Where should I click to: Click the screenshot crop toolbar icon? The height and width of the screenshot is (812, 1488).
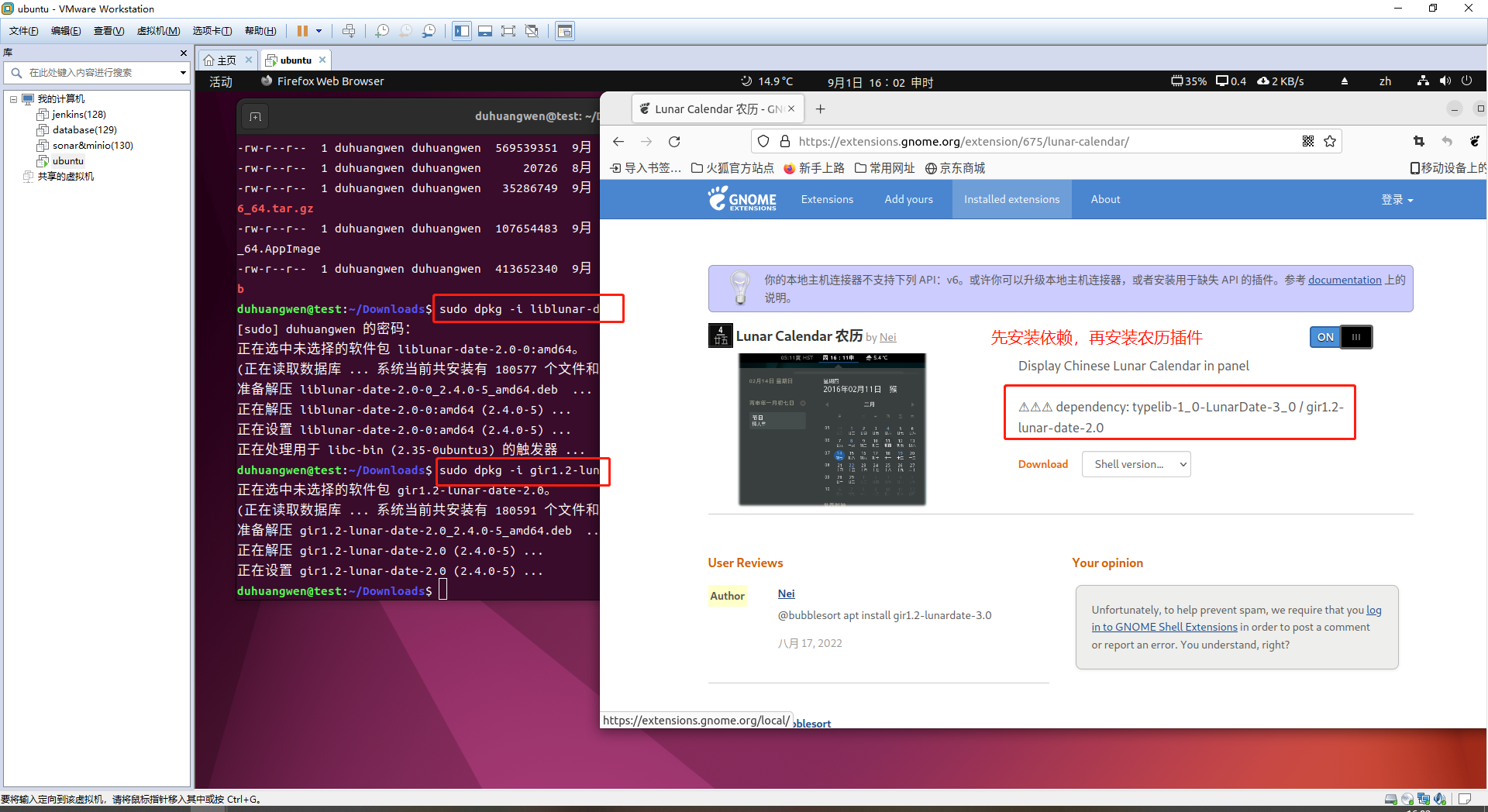tap(1419, 141)
